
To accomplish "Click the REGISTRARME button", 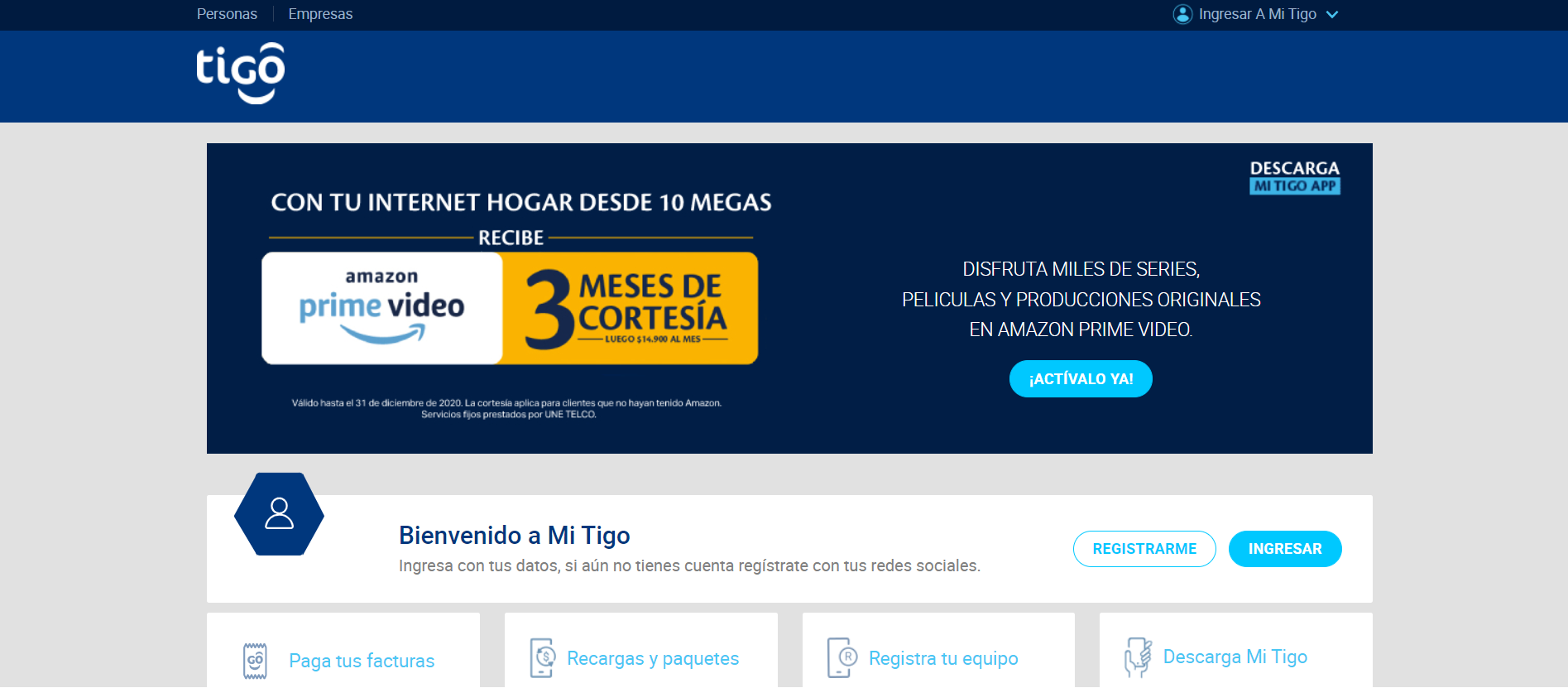I will tap(1144, 549).
